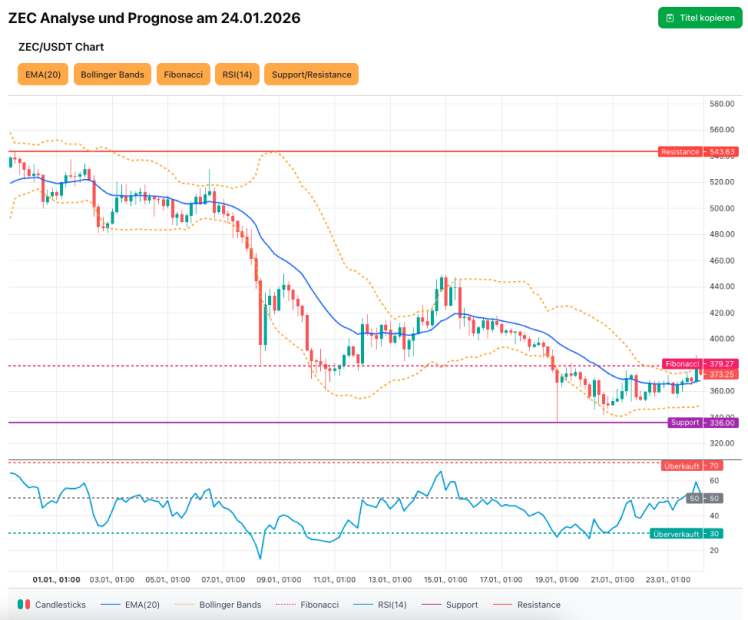Toggle the EMA(20) indicator button
748x620 pixels.
42,74
